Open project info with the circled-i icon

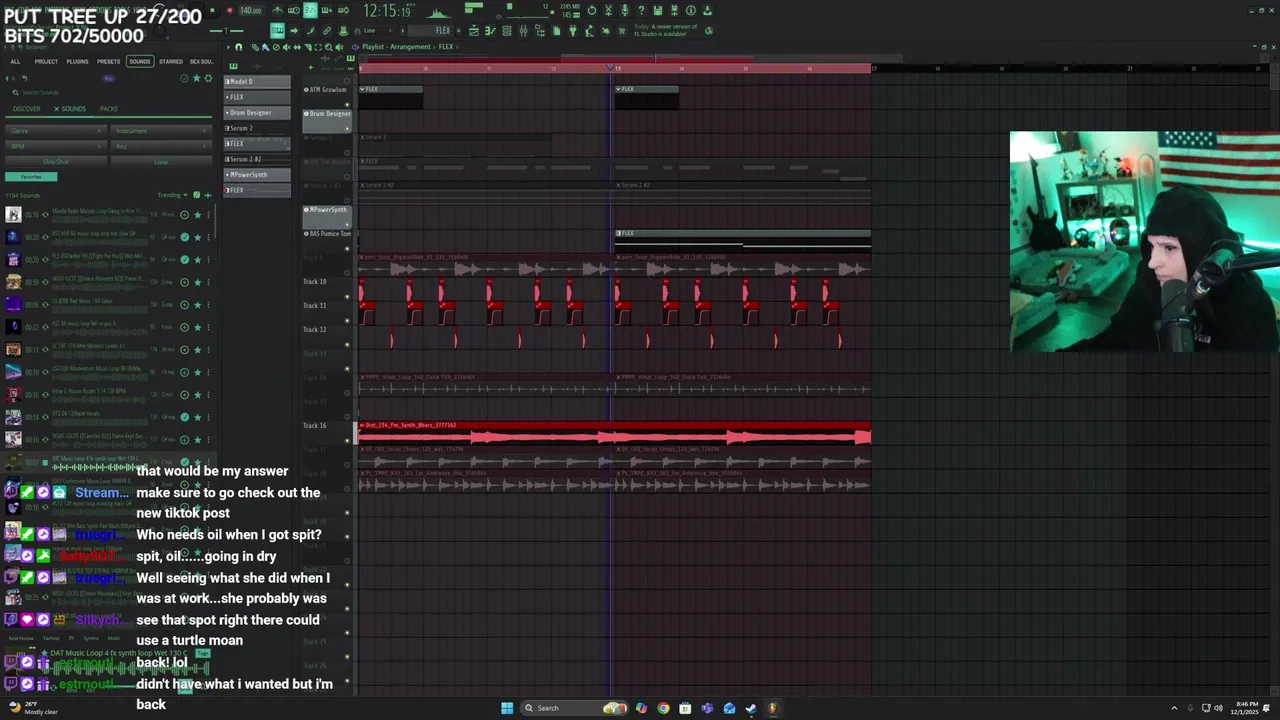point(690,11)
